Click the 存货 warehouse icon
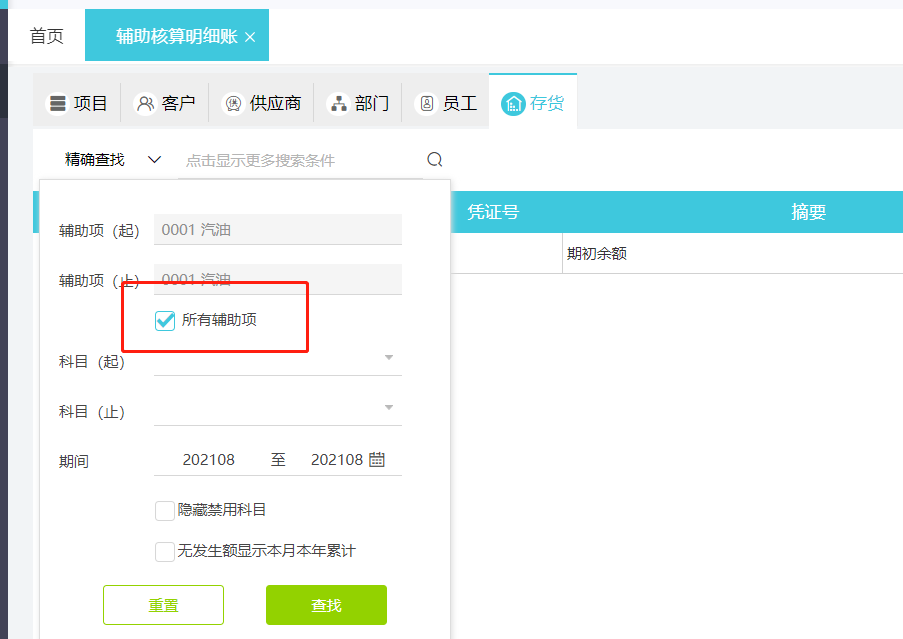 point(513,104)
